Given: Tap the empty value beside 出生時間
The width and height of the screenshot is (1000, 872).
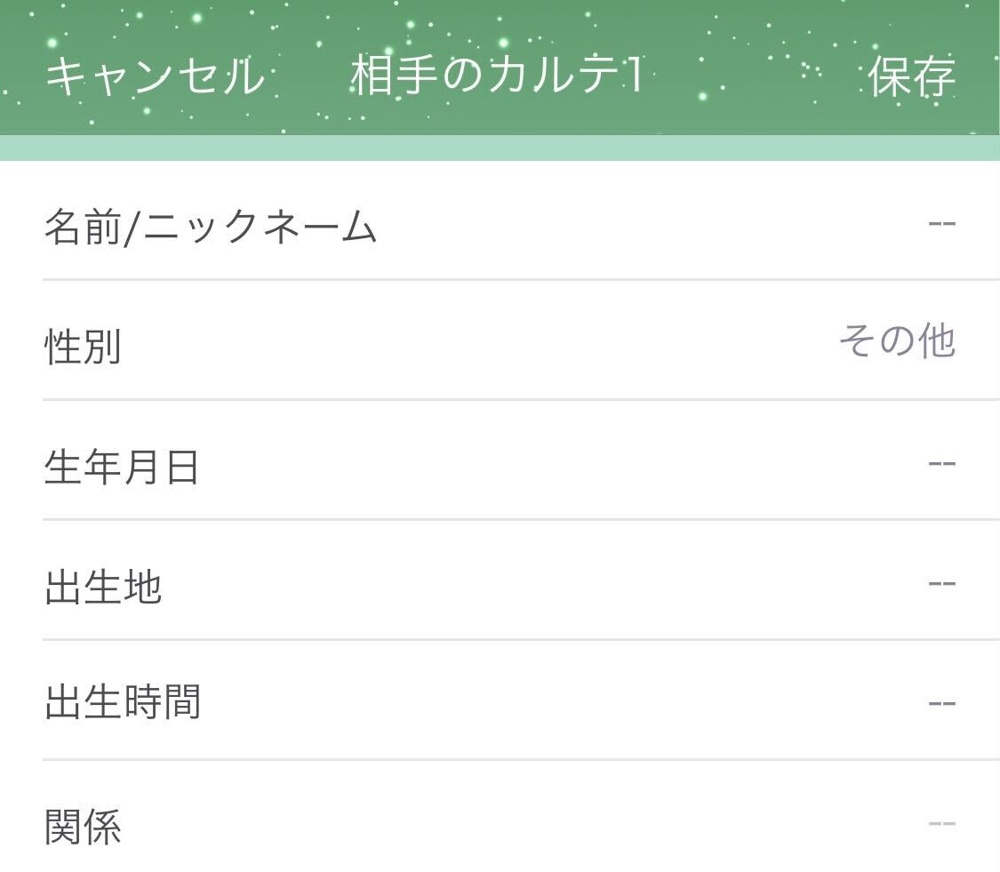Looking at the screenshot, I should tap(942, 704).
